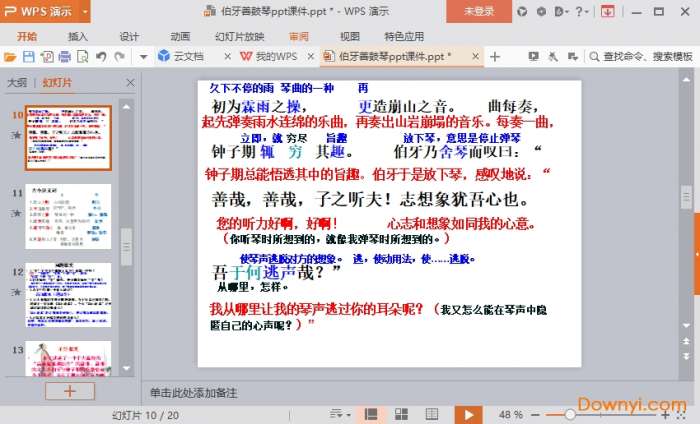Switch to slide sorter view icon
700x424 pixels.
pos(401,414)
